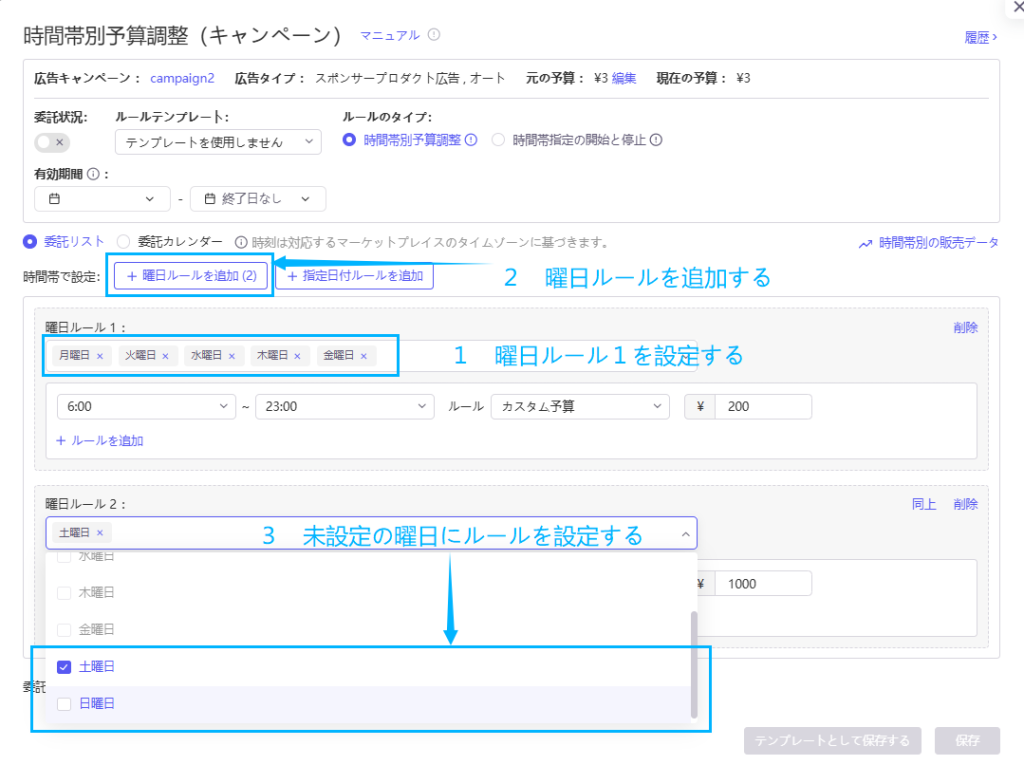Image resolution: width=1024 pixels, height=765 pixels.
Task: Open the 履歴 history link
Action: 981,38
